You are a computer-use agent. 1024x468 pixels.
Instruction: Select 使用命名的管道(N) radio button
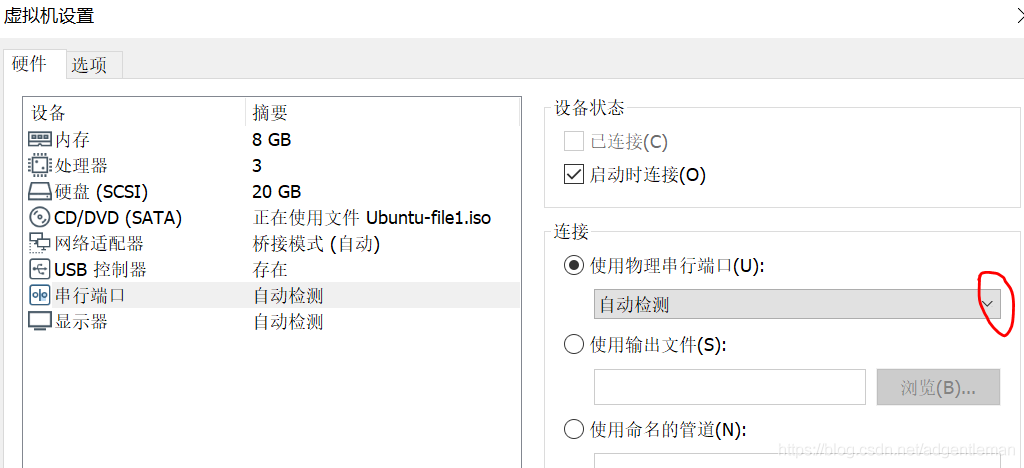pyautogui.click(x=574, y=430)
